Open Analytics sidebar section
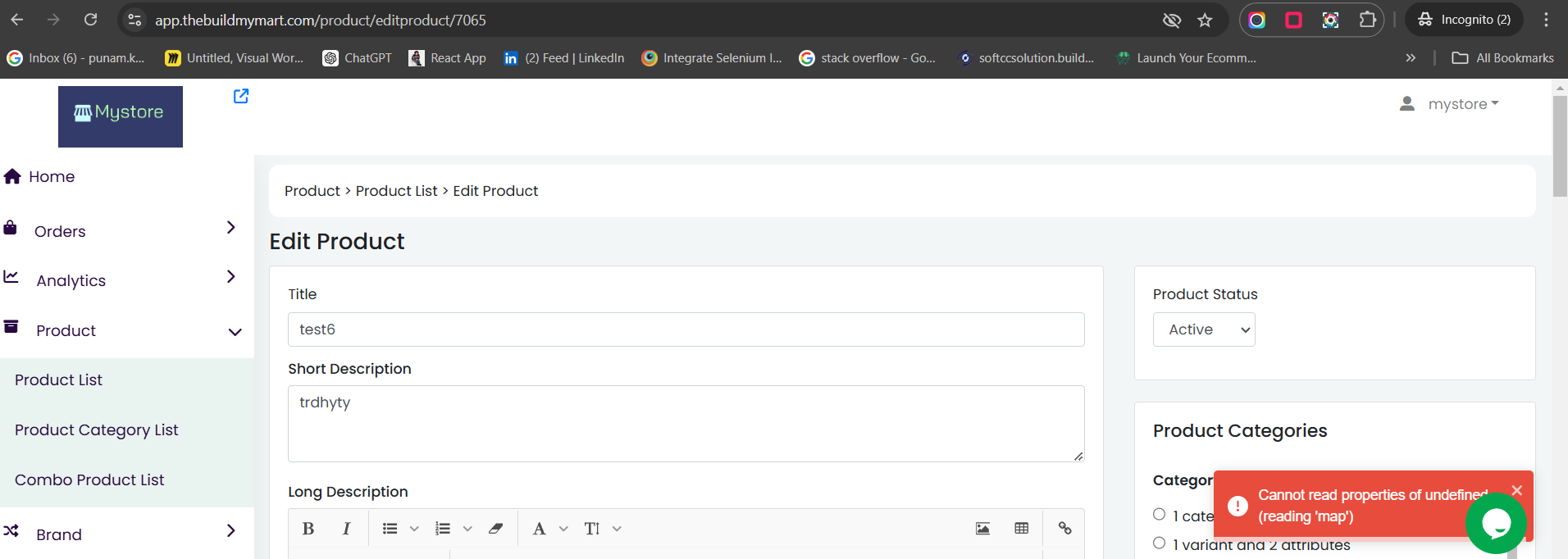The image size is (1568, 559). tap(71, 280)
